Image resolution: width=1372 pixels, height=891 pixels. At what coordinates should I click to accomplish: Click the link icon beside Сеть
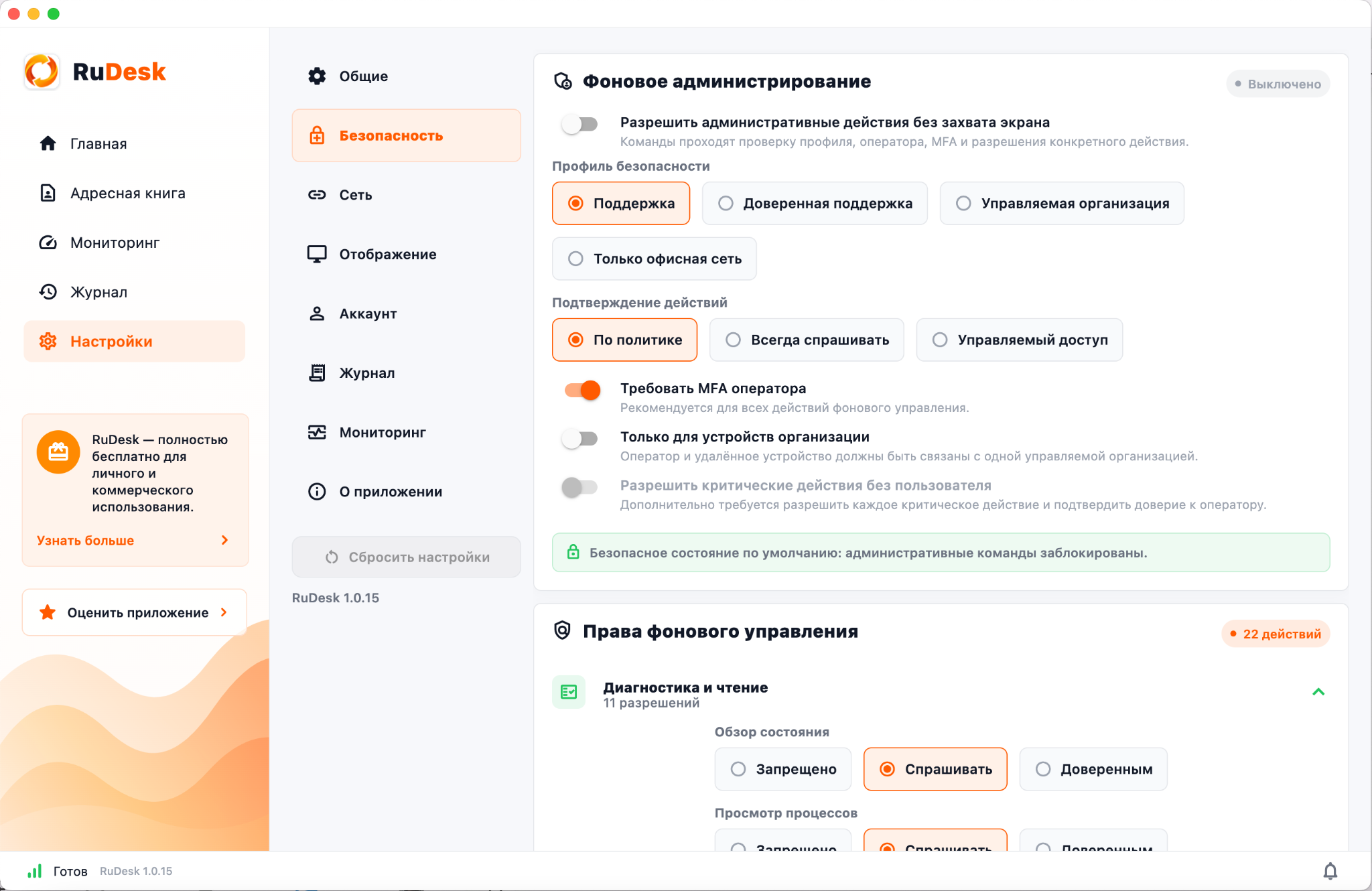click(317, 195)
